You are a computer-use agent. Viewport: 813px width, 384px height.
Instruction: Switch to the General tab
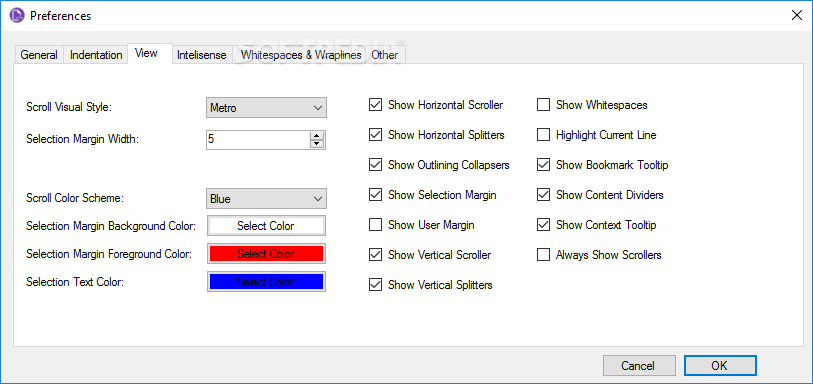pos(39,55)
